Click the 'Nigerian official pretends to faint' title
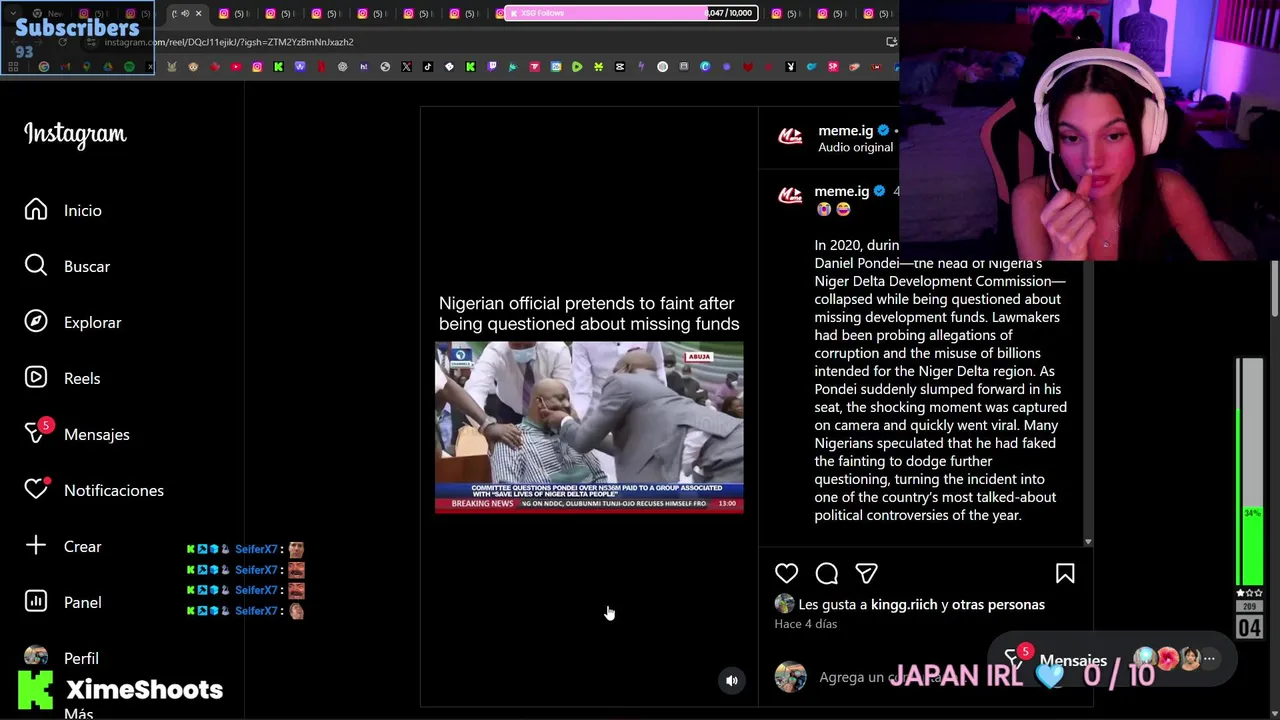This screenshot has height=720, width=1280. [589, 313]
